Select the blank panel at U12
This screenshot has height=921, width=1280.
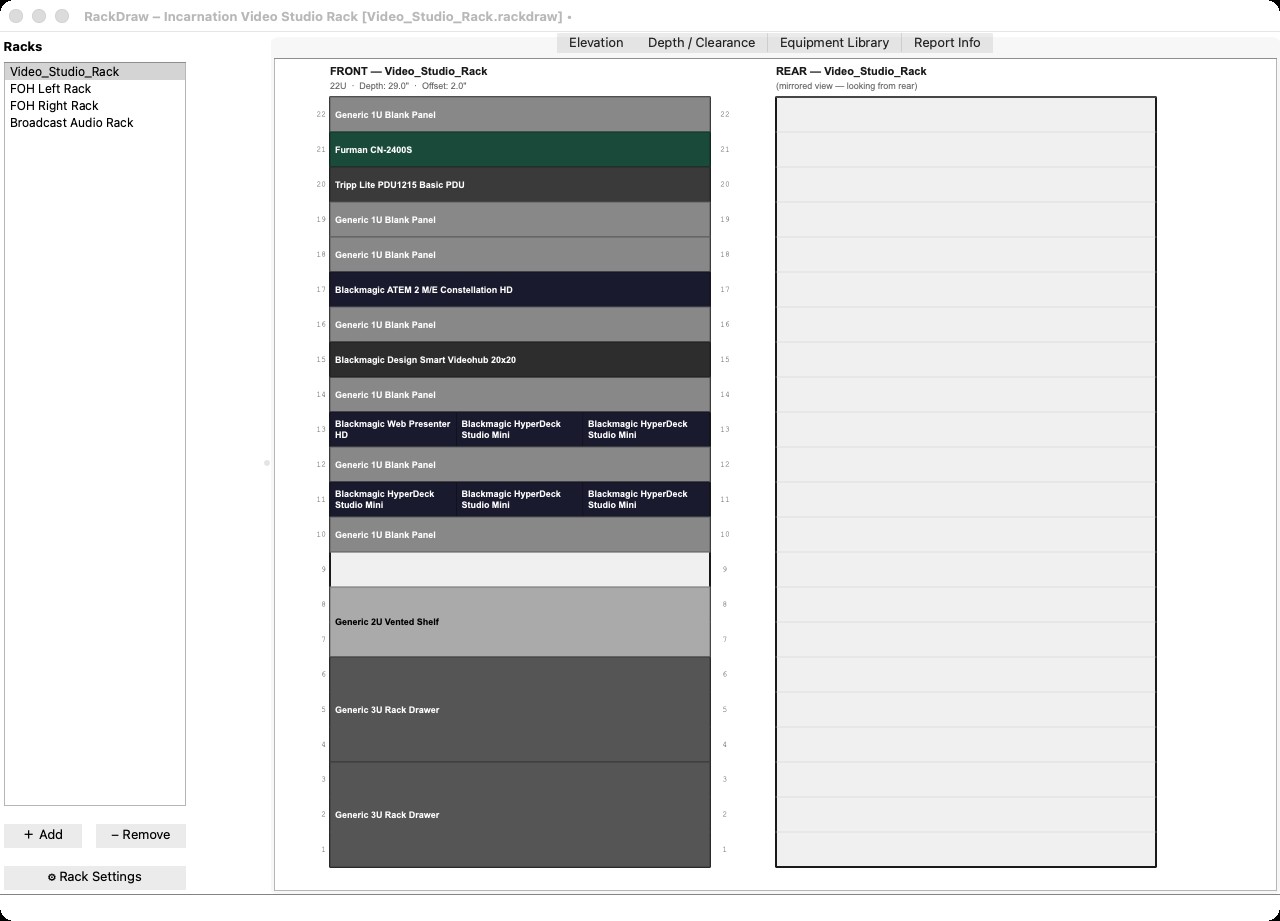pos(520,465)
